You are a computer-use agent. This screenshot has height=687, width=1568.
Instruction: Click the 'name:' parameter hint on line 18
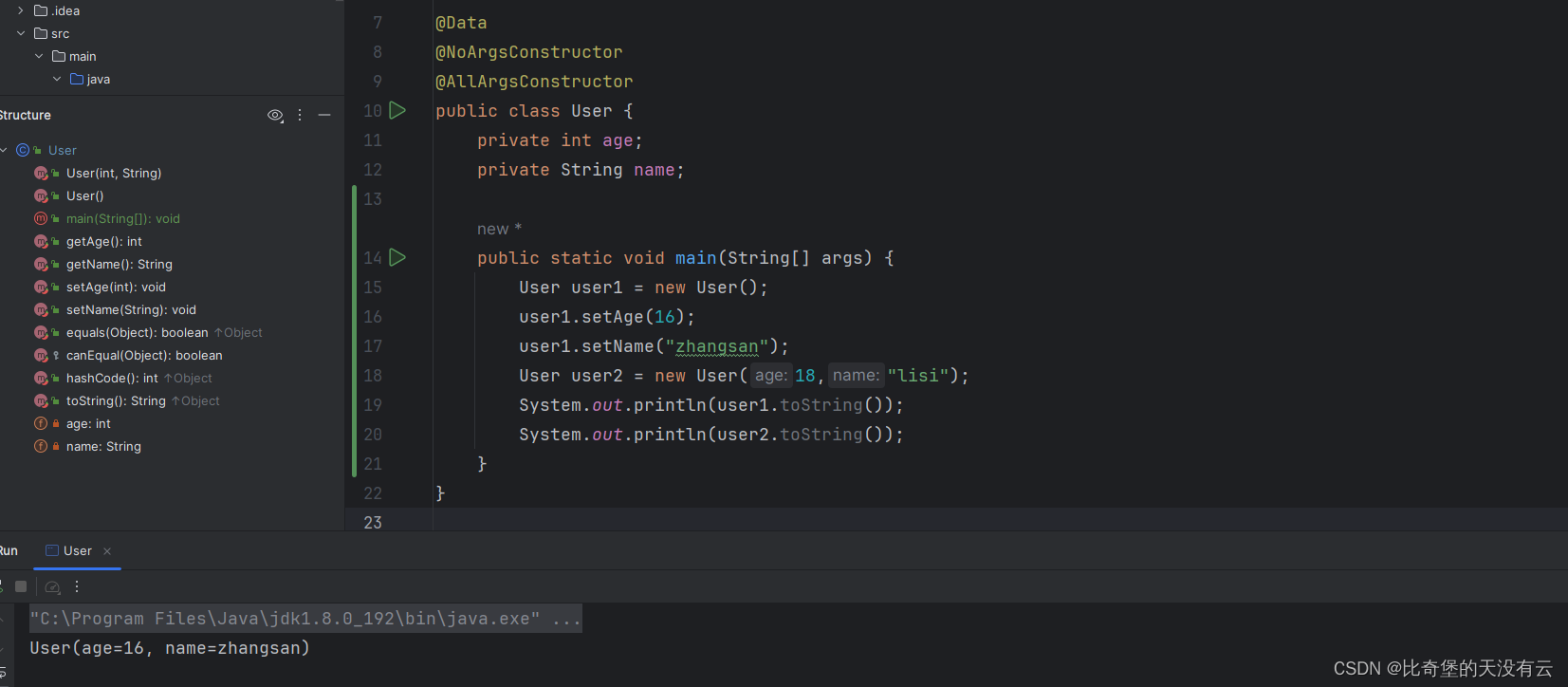856,376
